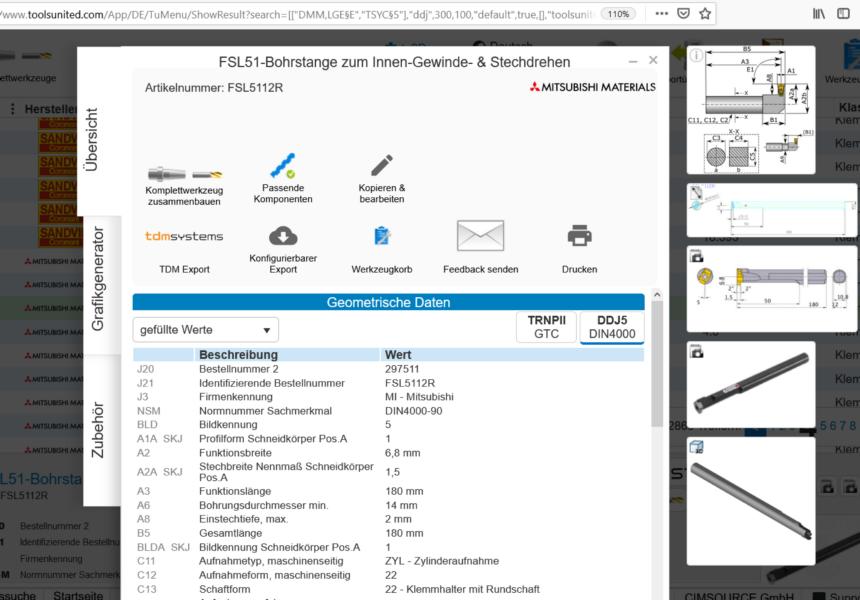Click the 'Bildkennung' row description

pos(228,424)
